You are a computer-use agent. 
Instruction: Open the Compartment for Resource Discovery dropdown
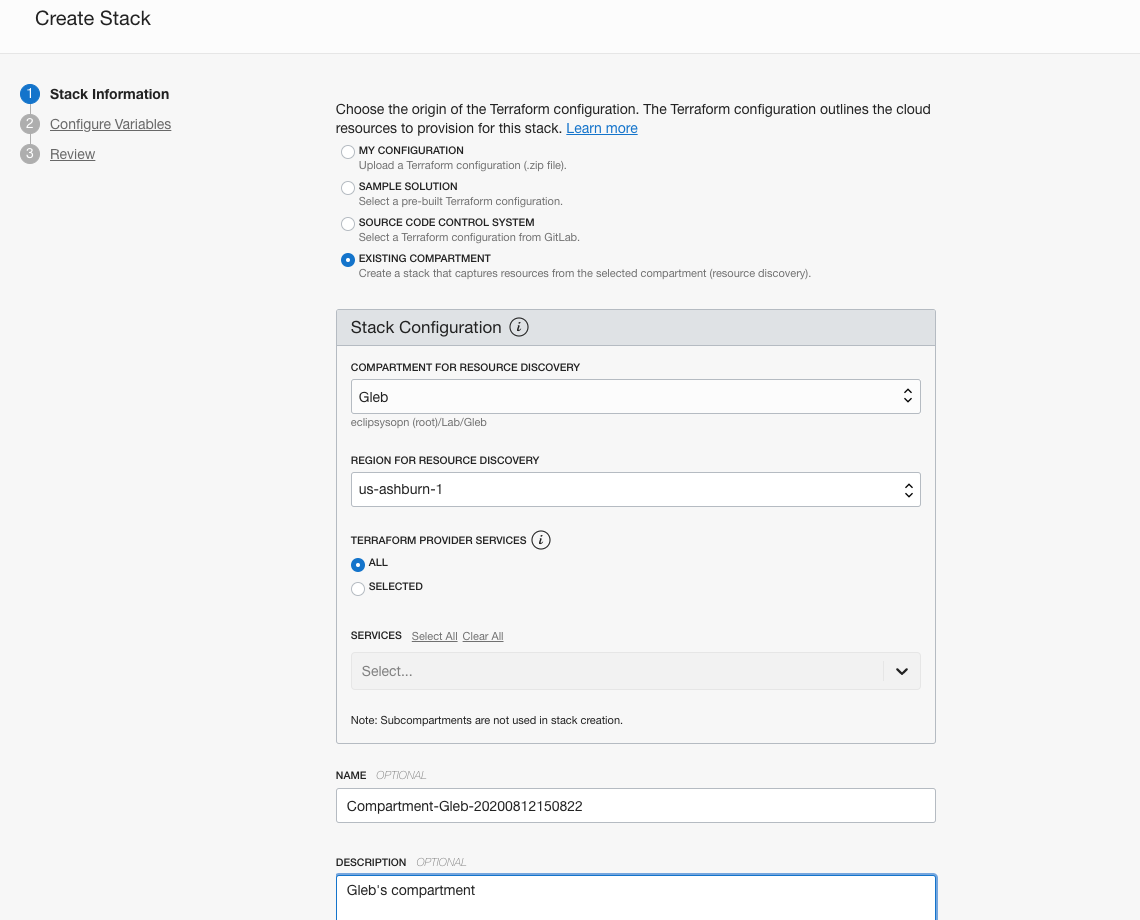pos(635,396)
